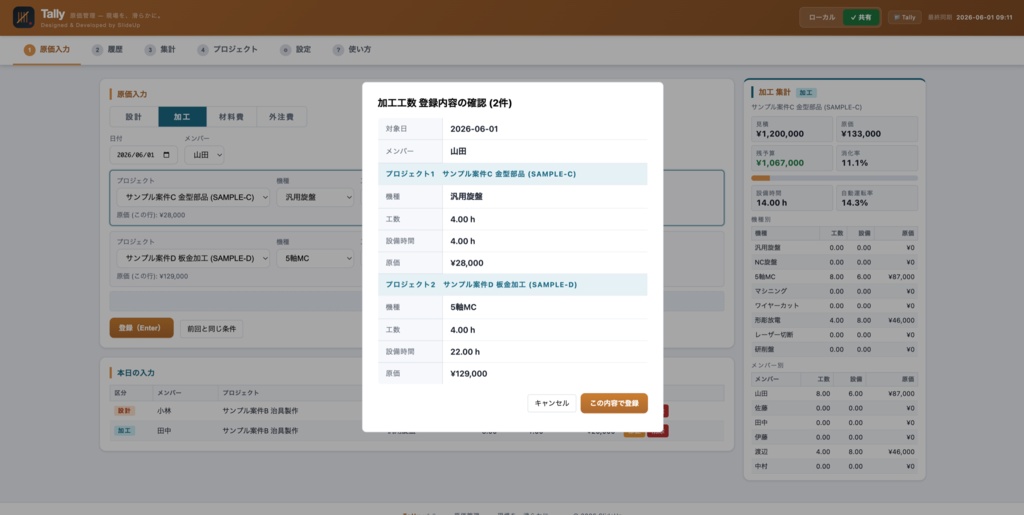Screen dimensions: 1024x515
Task: Click the 自動運転率 14.3% card
Action: tap(877, 198)
